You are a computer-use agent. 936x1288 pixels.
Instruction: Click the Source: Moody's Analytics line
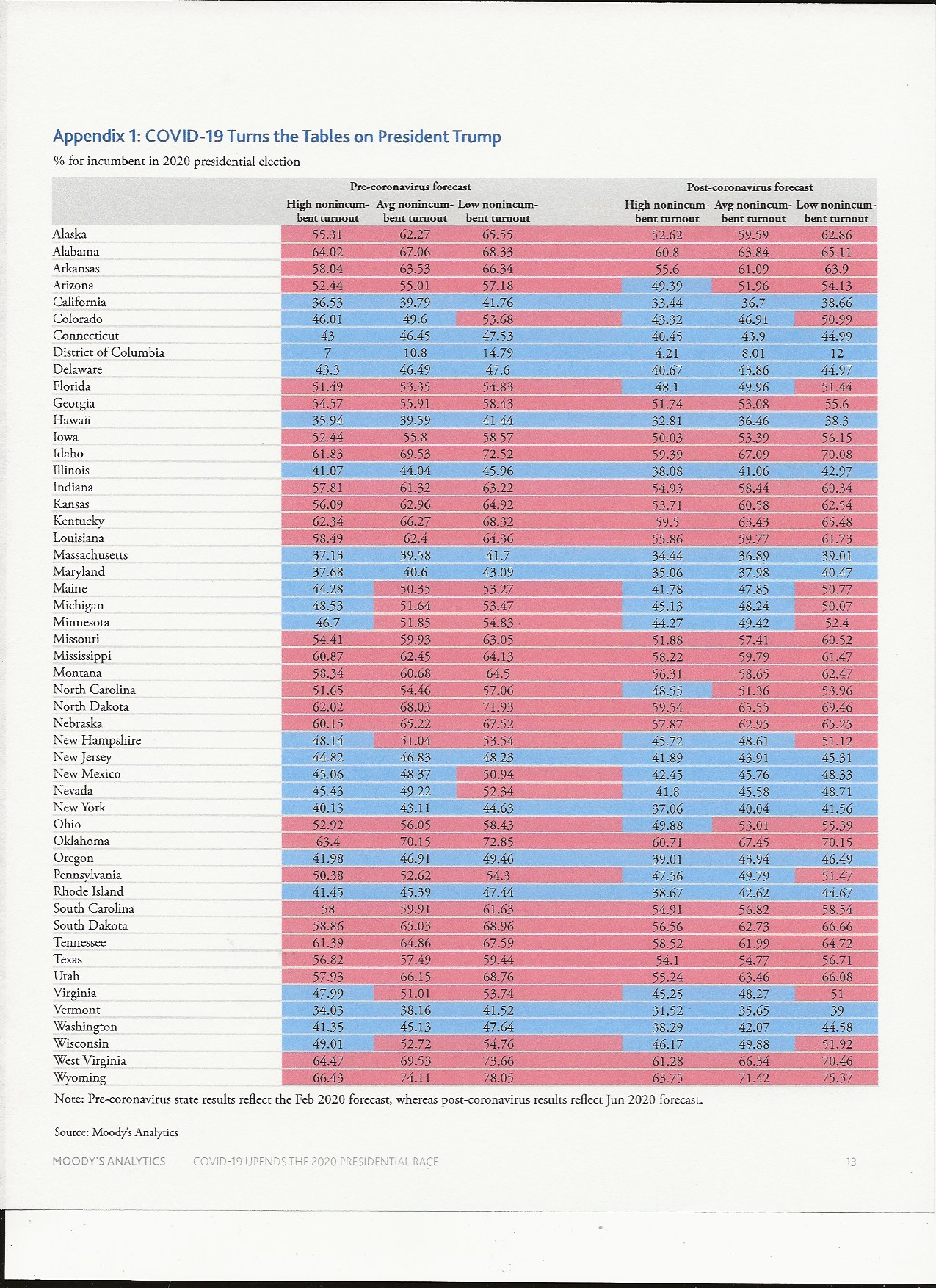116,1132
